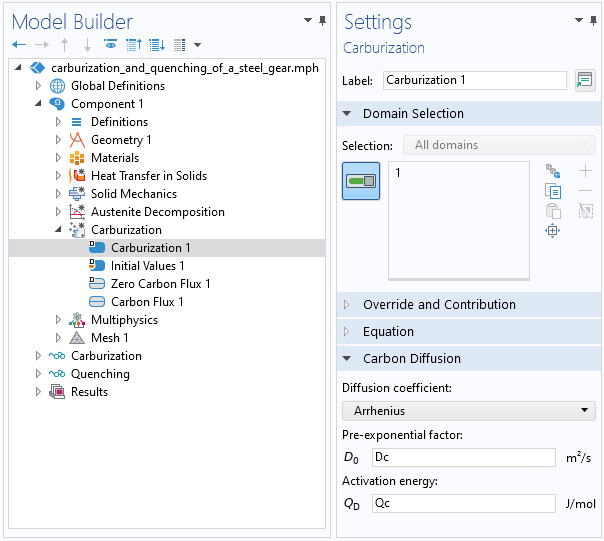The width and height of the screenshot is (604, 541).
Task: Select the Quenching study node
Action: coord(100,374)
